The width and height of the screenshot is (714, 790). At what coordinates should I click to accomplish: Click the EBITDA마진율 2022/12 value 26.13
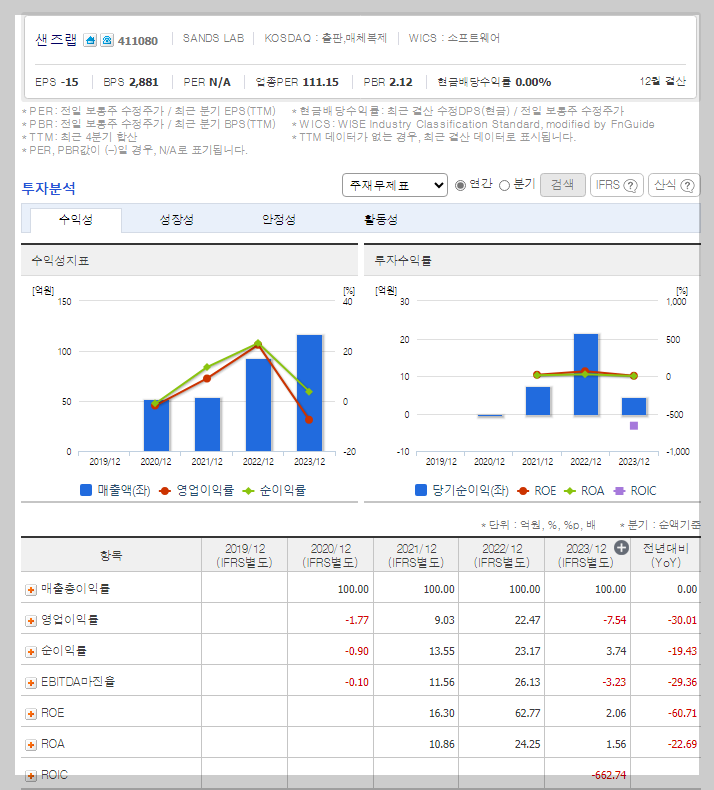[x=527, y=682]
